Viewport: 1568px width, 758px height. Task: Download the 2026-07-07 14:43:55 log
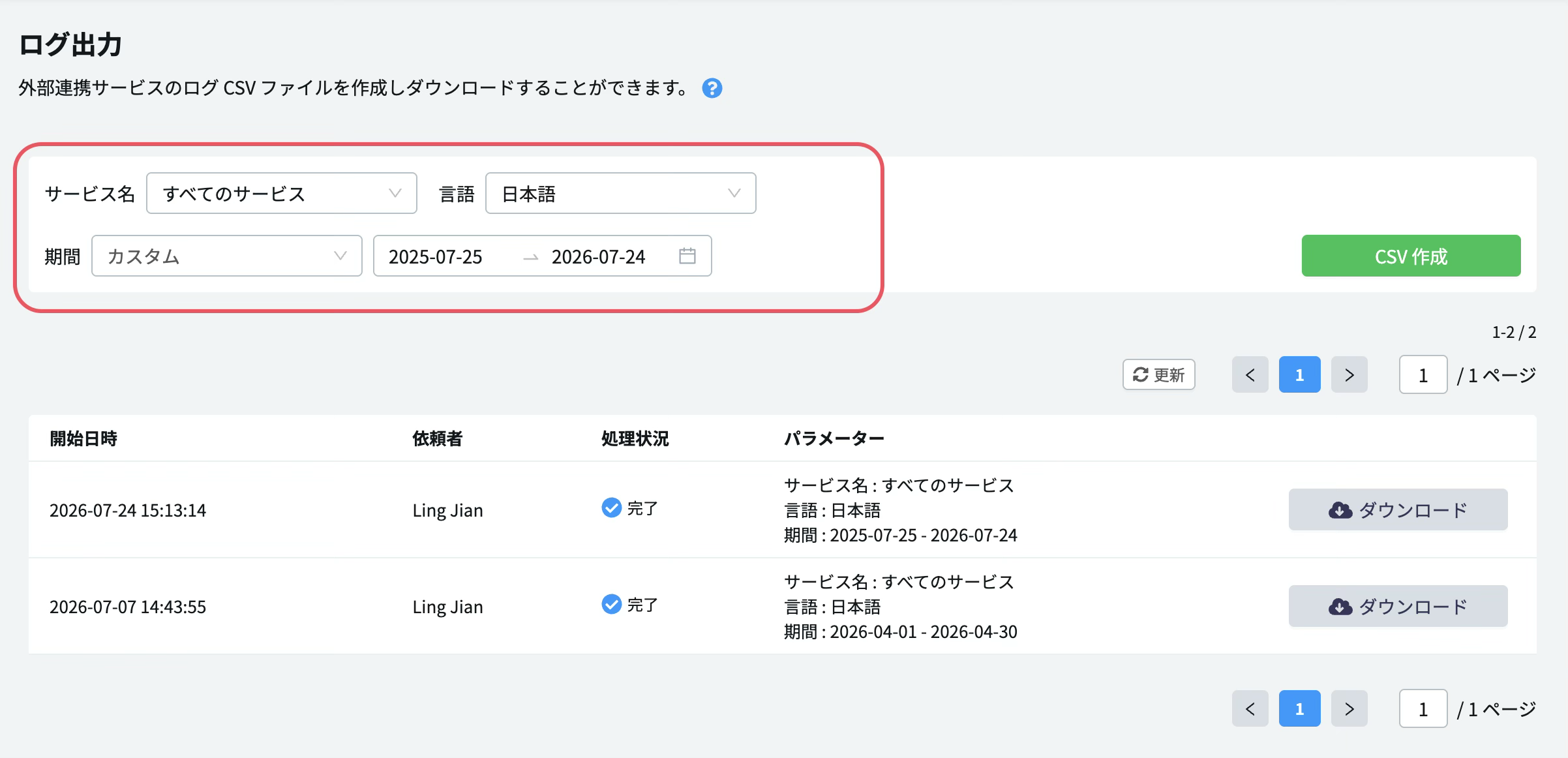point(1398,606)
